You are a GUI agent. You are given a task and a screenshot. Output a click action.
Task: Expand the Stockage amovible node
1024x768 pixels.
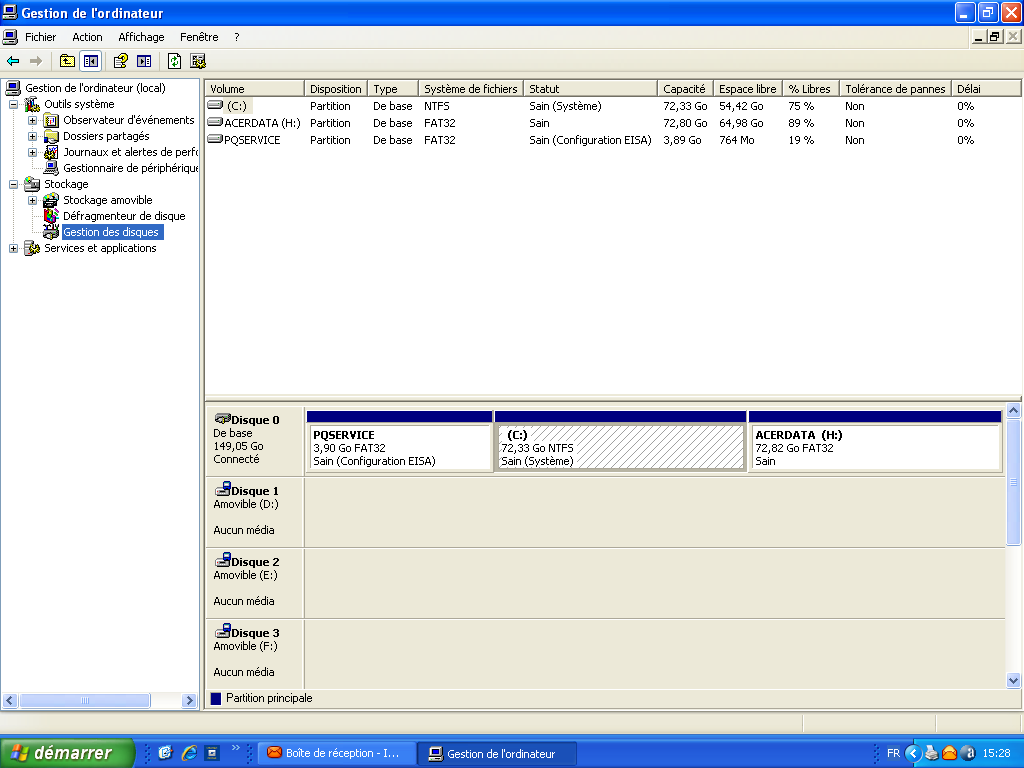[x=33, y=201]
